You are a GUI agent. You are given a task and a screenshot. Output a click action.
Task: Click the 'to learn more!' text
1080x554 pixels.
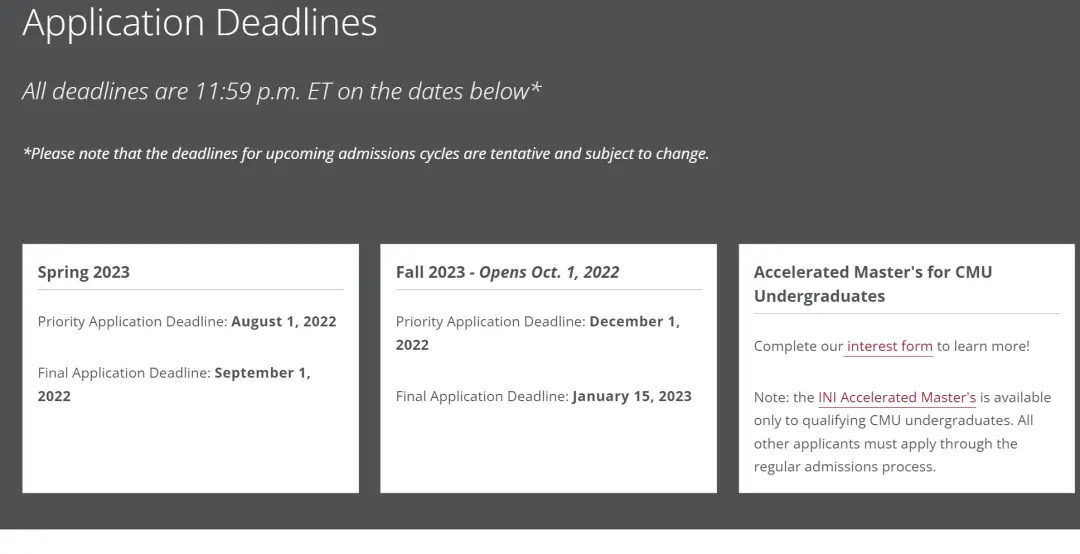(983, 346)
